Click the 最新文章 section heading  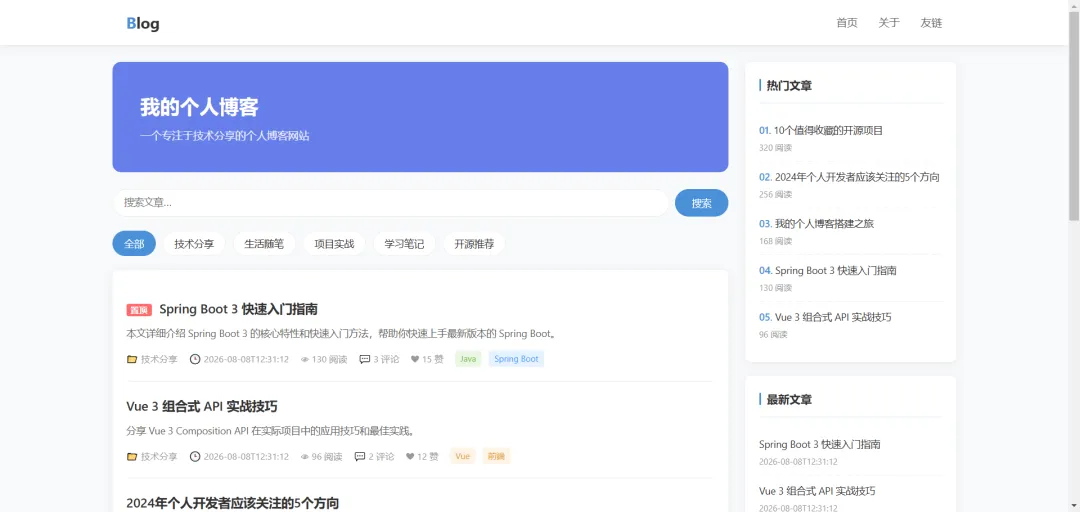click(789, 400)
